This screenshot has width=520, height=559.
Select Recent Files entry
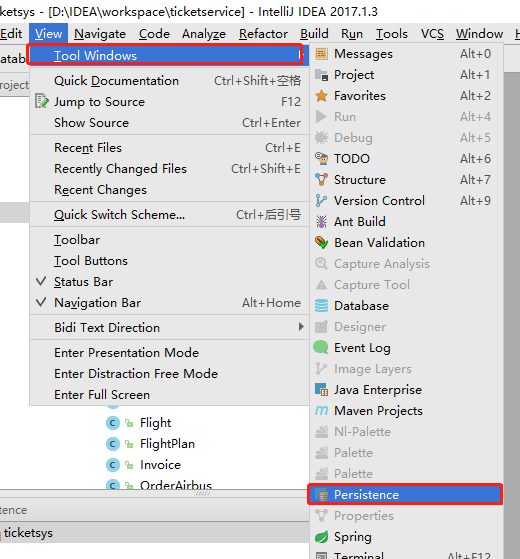click(169, 148)
